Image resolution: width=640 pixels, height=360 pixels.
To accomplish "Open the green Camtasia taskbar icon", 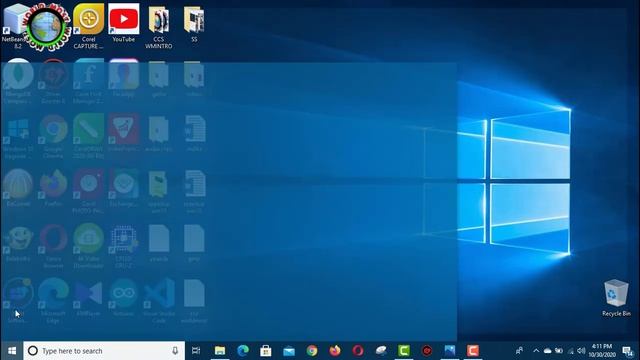I will tap(404, 351).
